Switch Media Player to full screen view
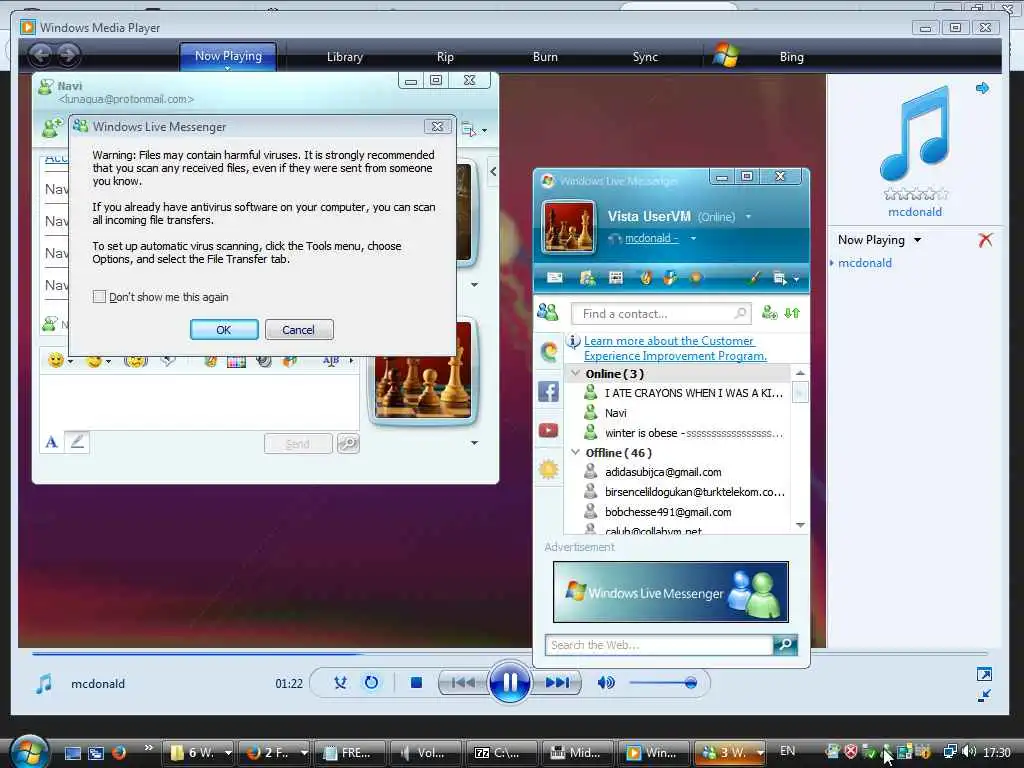The height and width of the screenshot is (768, 1024). tap(984, 674)
